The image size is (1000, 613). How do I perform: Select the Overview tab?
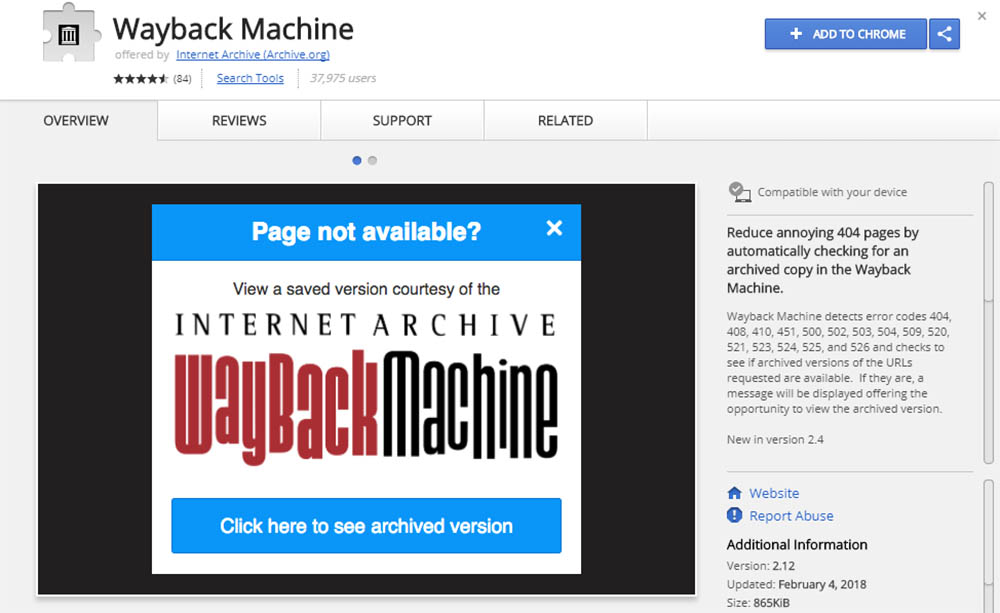pos(76,121)
